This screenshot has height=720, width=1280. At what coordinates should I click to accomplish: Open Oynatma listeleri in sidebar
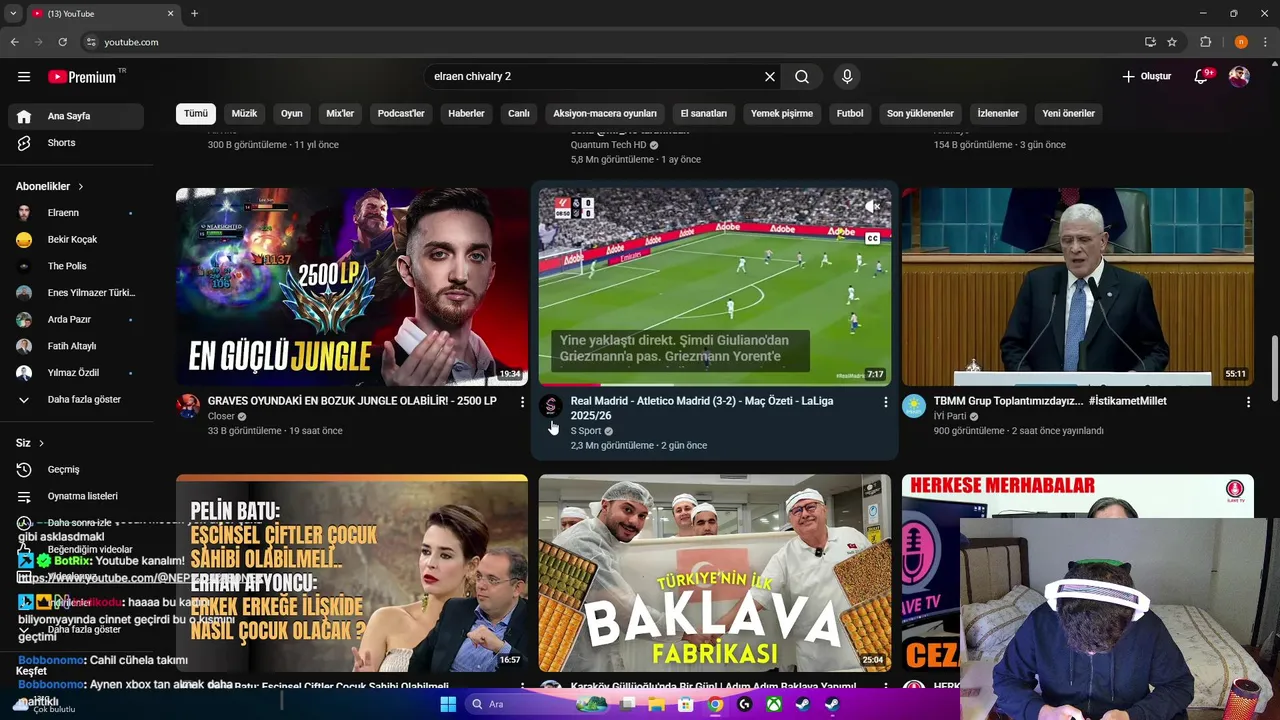click(76, 496)
